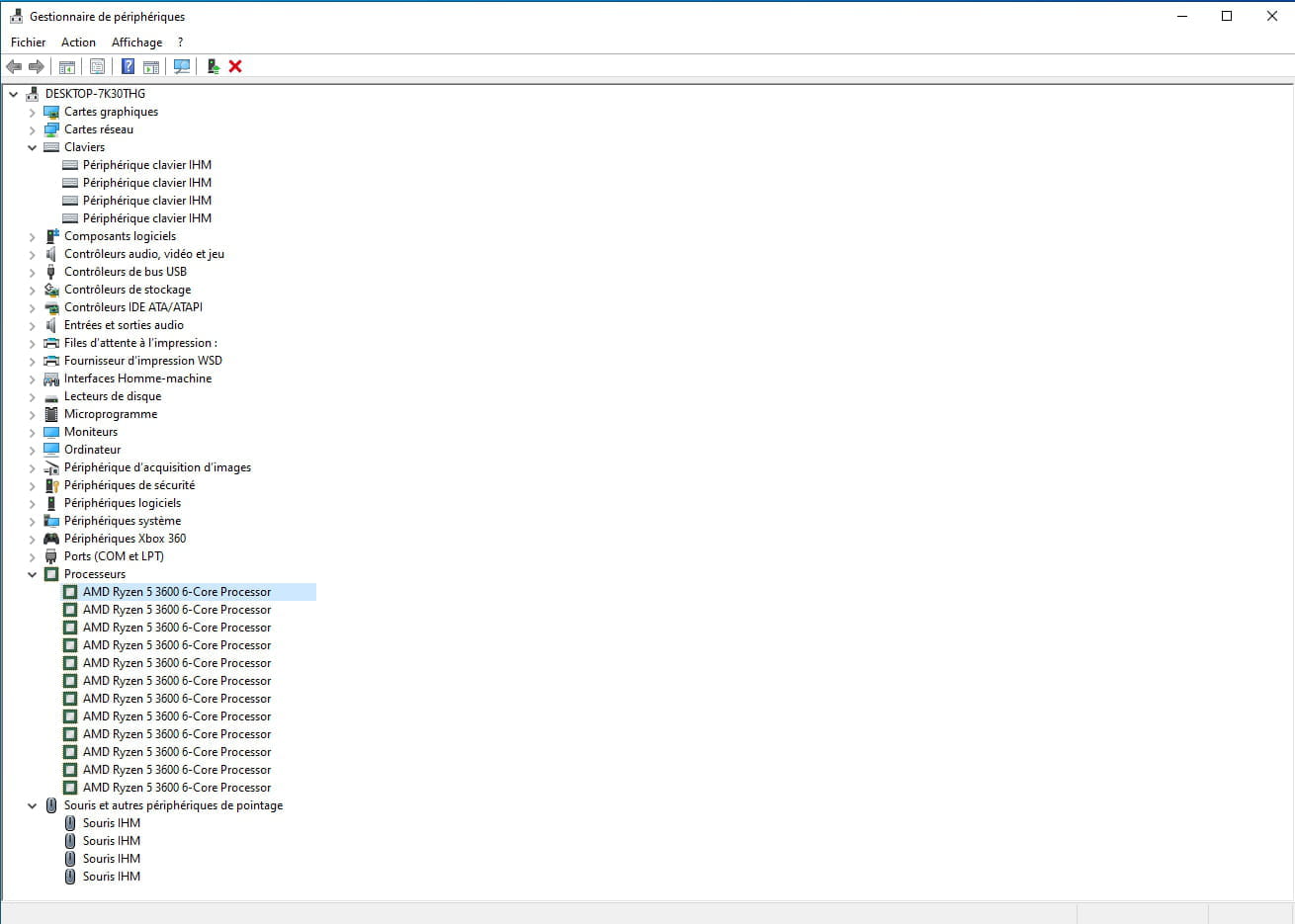
Task: Click the Lecteurs de disque drive icon
Action: (51, 396)
